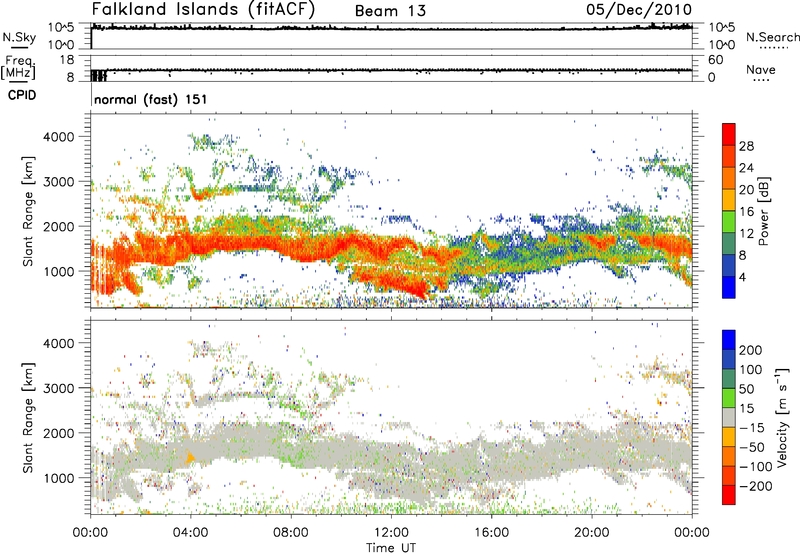Image resolution: width=800 pixels, height=554 pixels.
Task: Click the 'Slant Range [km]' label of velocity panel
Action: tap(28, 417)
